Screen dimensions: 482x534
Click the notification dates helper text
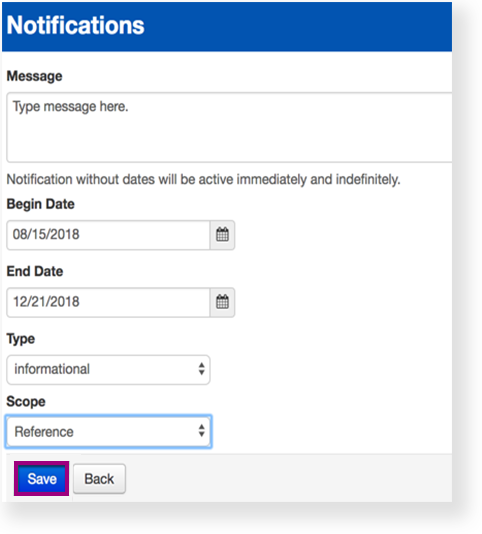(x=203, y=179)
